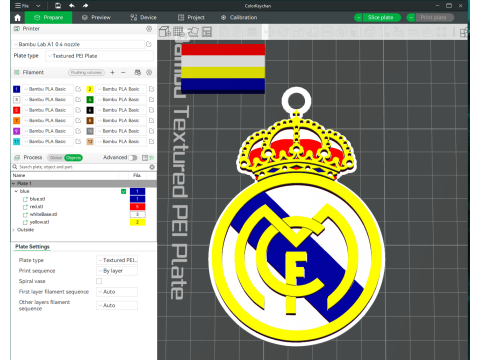Select the Plate Settings tab
480x360 pixels.
tap(32, 247)
